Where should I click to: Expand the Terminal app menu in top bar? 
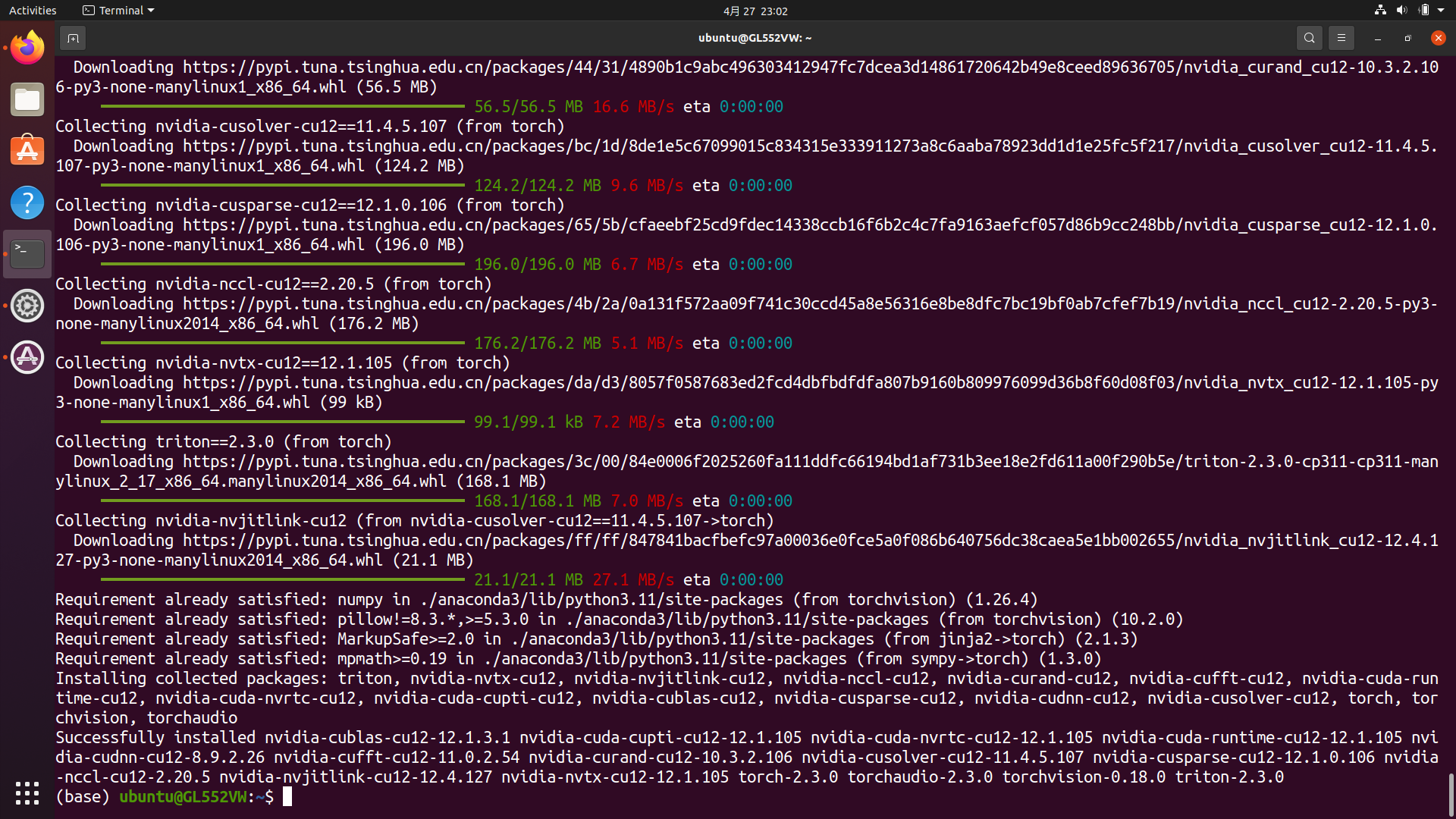pos(118,10)
